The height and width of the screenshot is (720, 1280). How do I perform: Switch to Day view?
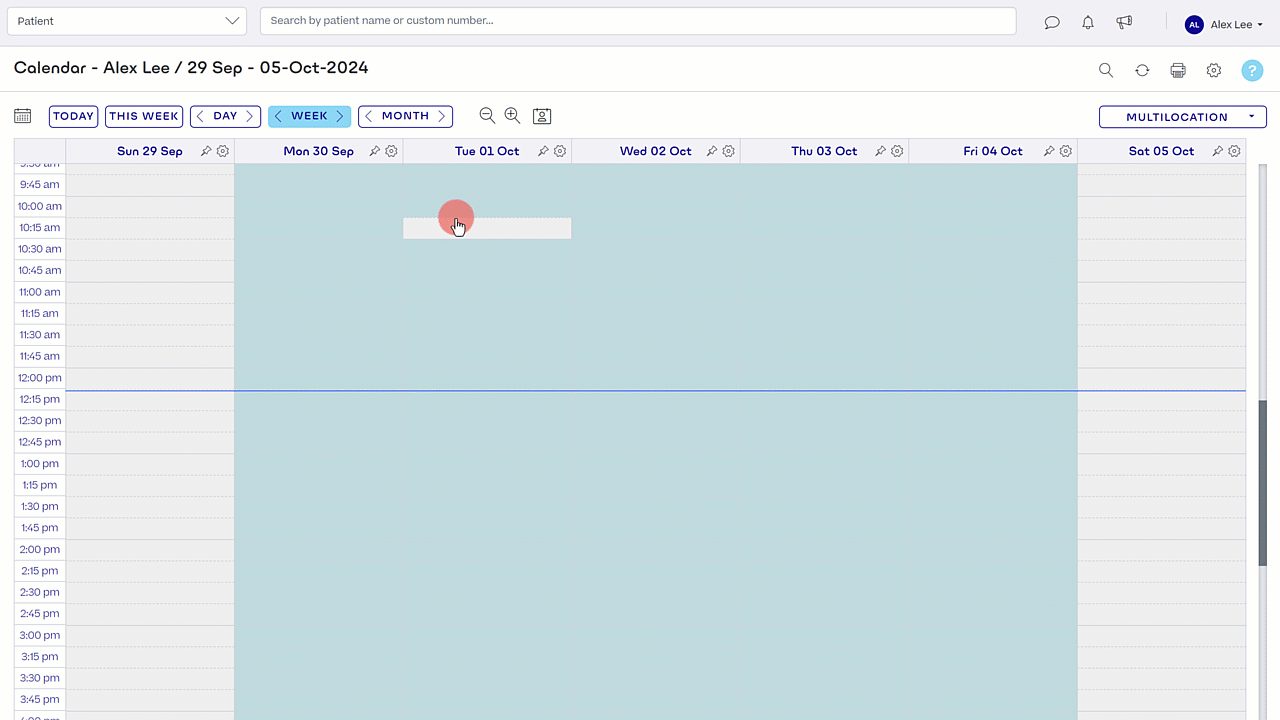coord(225,116)
